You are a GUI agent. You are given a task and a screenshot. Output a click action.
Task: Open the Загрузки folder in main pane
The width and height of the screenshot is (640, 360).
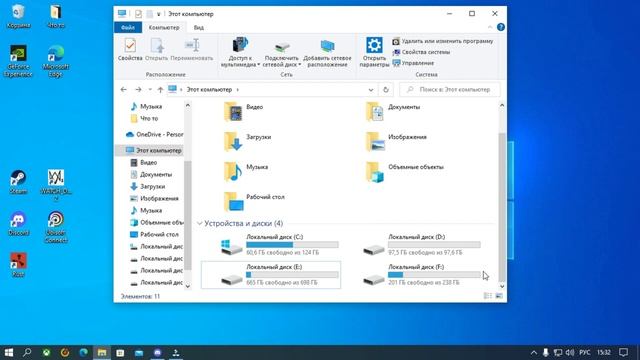point(247,141)
